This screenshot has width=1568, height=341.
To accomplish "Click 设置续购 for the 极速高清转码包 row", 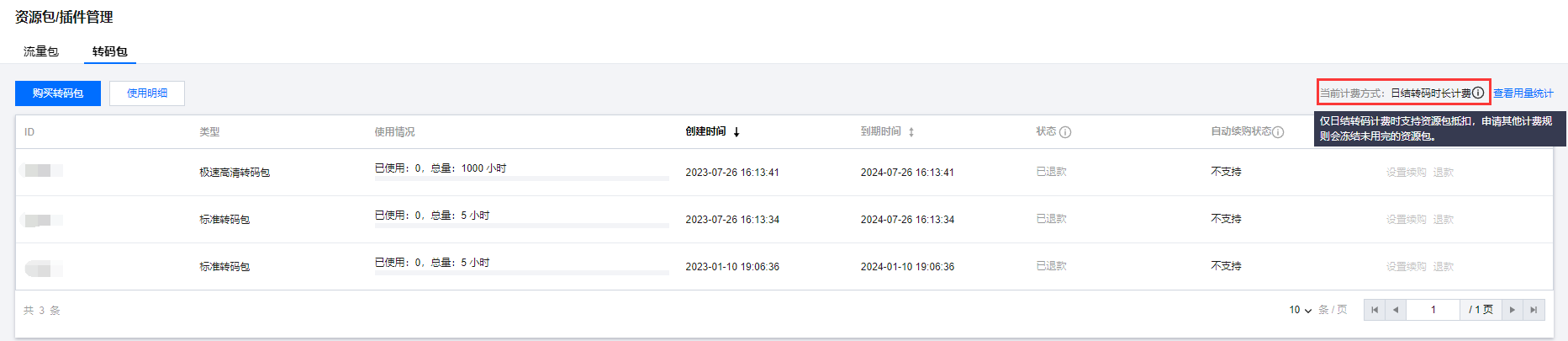I will pyautogui.click(x=1406, y=172).
